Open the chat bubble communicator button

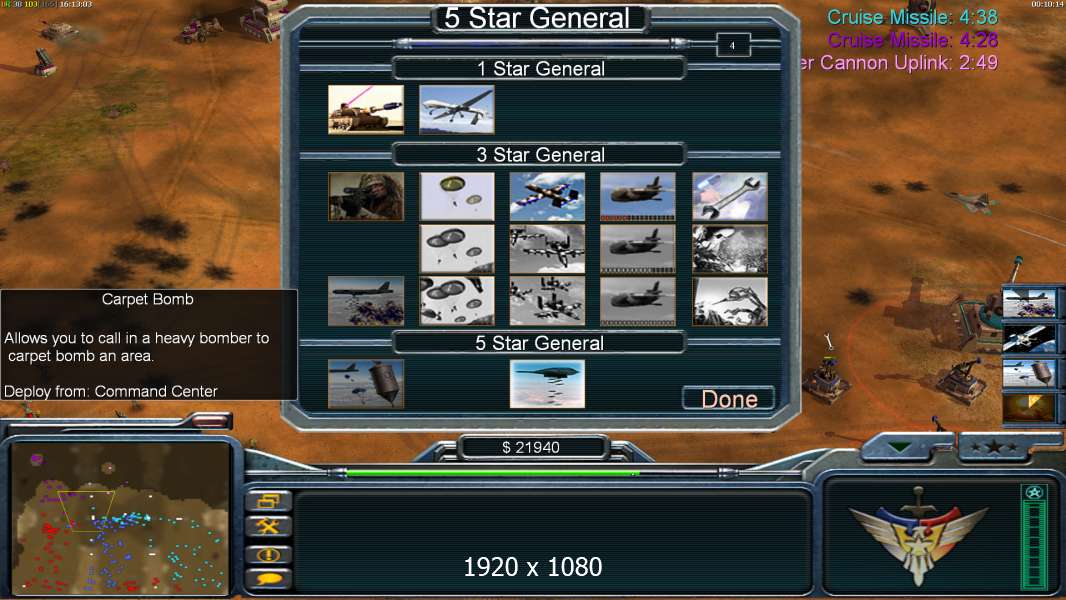pyautogui.click(x=269, y=579)
